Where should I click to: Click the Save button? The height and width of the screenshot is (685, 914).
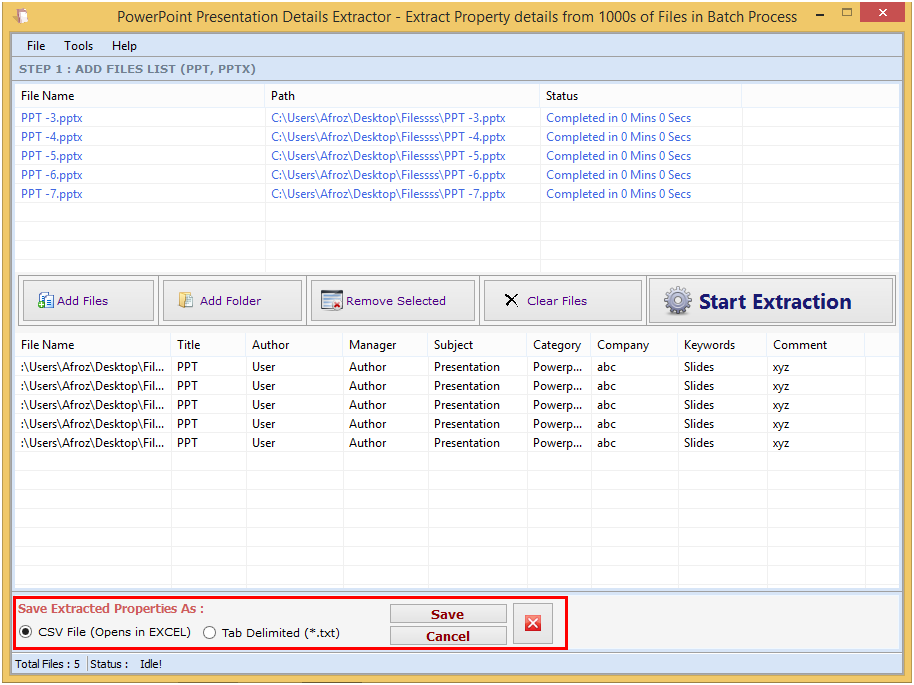[x=448, y=614]
